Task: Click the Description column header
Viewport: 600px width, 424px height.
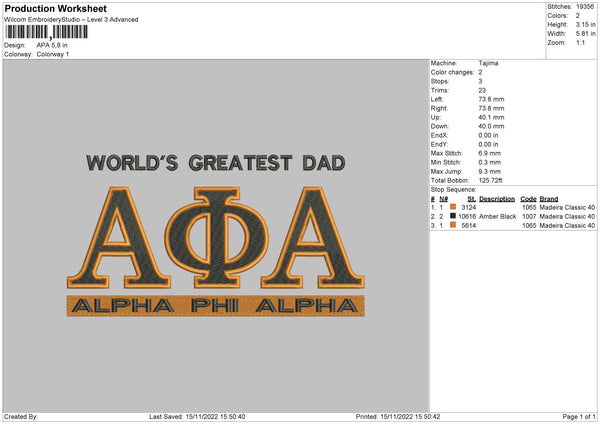Action: 497,198
